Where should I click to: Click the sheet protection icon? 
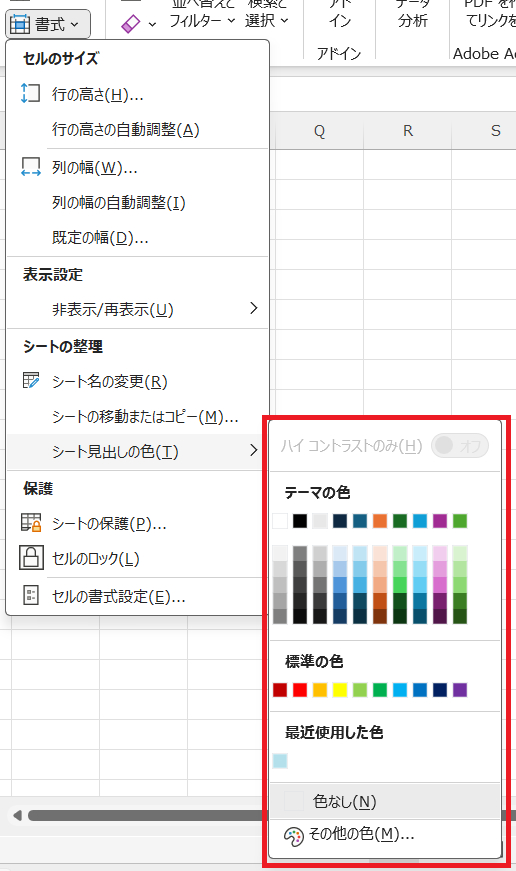31,523
